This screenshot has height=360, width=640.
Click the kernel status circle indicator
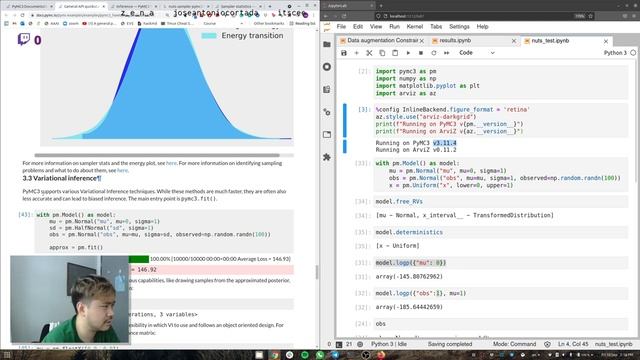pyautogui.click(x=633, y=53)
